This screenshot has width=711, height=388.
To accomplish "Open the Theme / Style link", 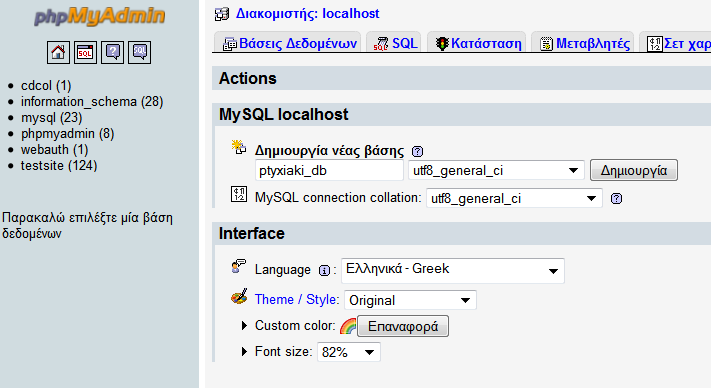I will [x=296, y=300].
